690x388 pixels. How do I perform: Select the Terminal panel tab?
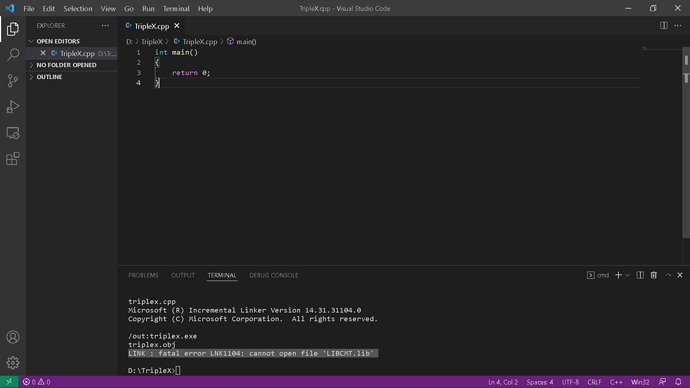(222, 275)
